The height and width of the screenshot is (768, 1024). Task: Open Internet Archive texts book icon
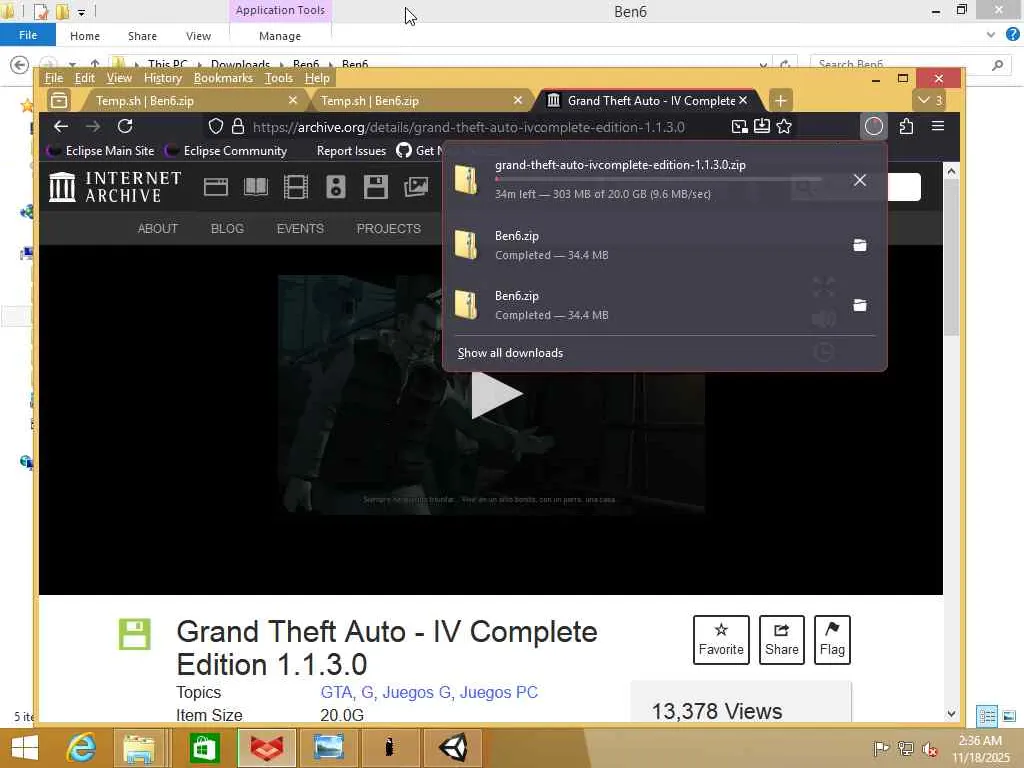[x=256, y=187]
